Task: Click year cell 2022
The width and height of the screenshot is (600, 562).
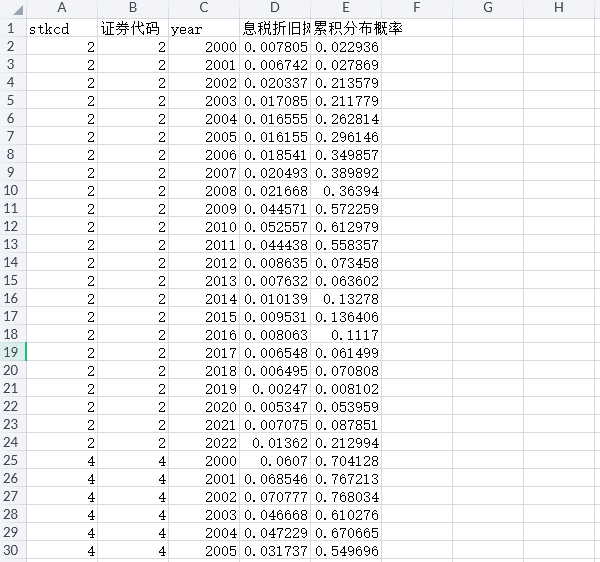Action: 204,443
